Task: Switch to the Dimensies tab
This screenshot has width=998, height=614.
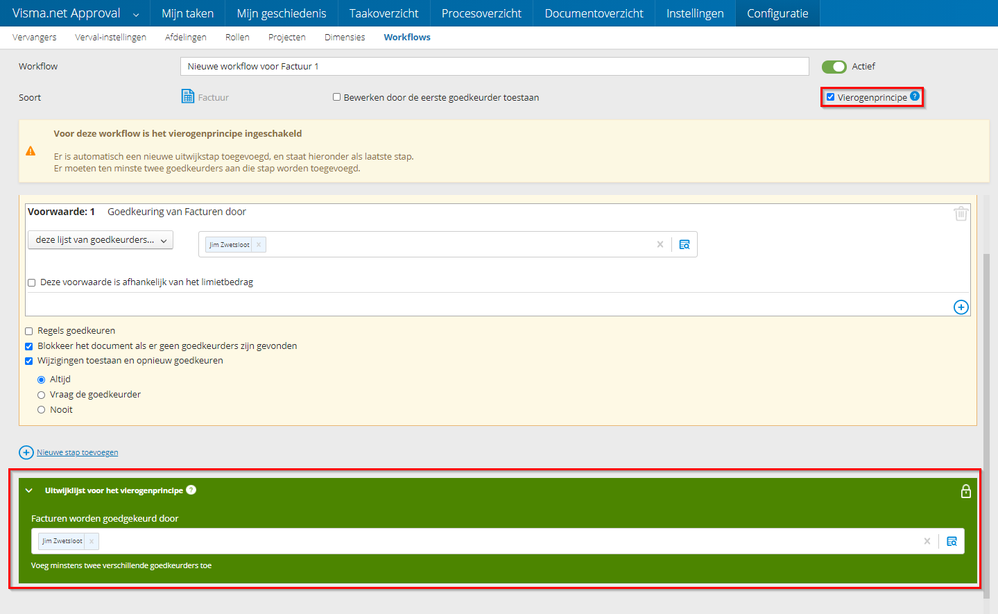Action: 344,37
